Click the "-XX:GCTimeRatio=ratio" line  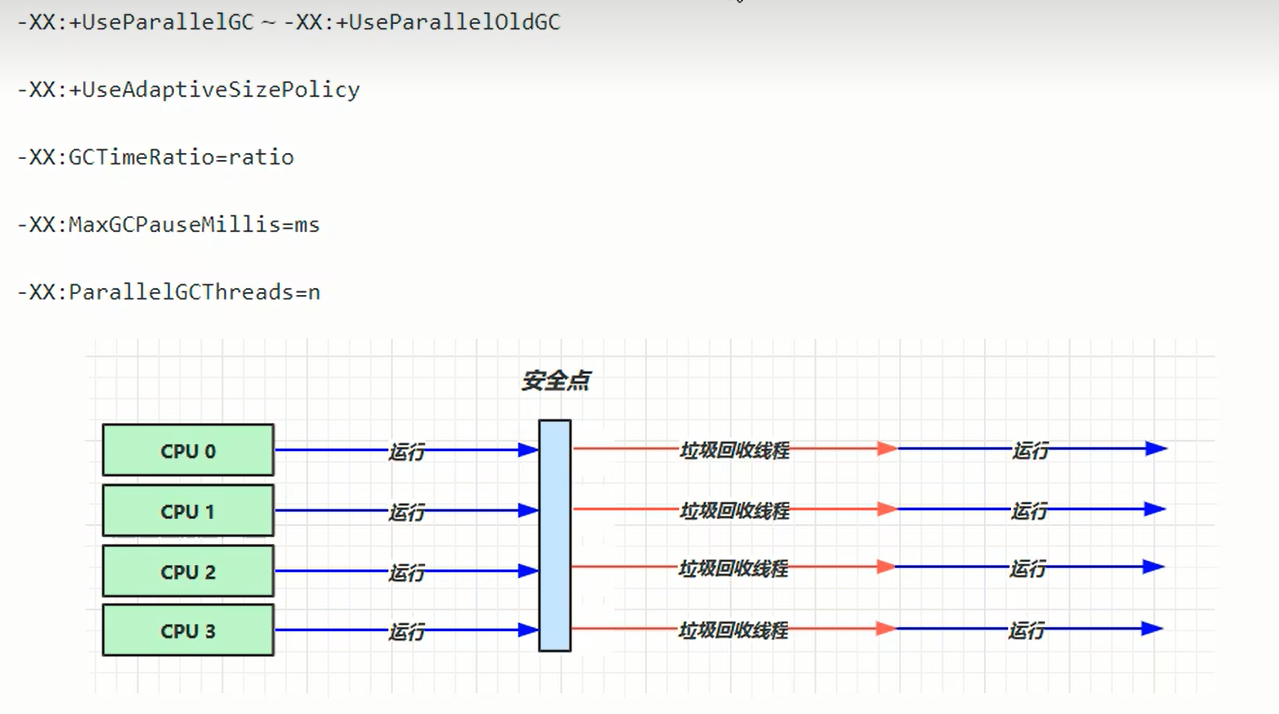156,157
